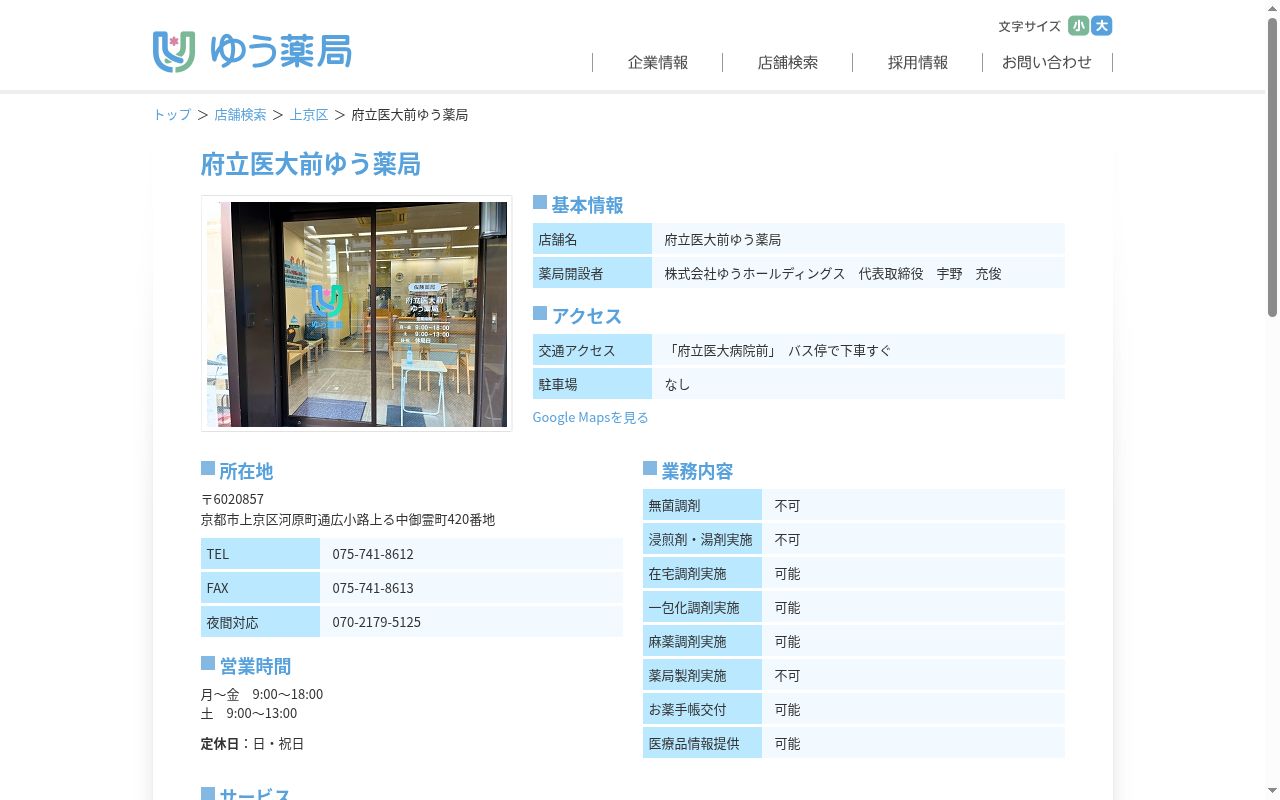Open the お問い合わせ menu

coord(1047,62)
